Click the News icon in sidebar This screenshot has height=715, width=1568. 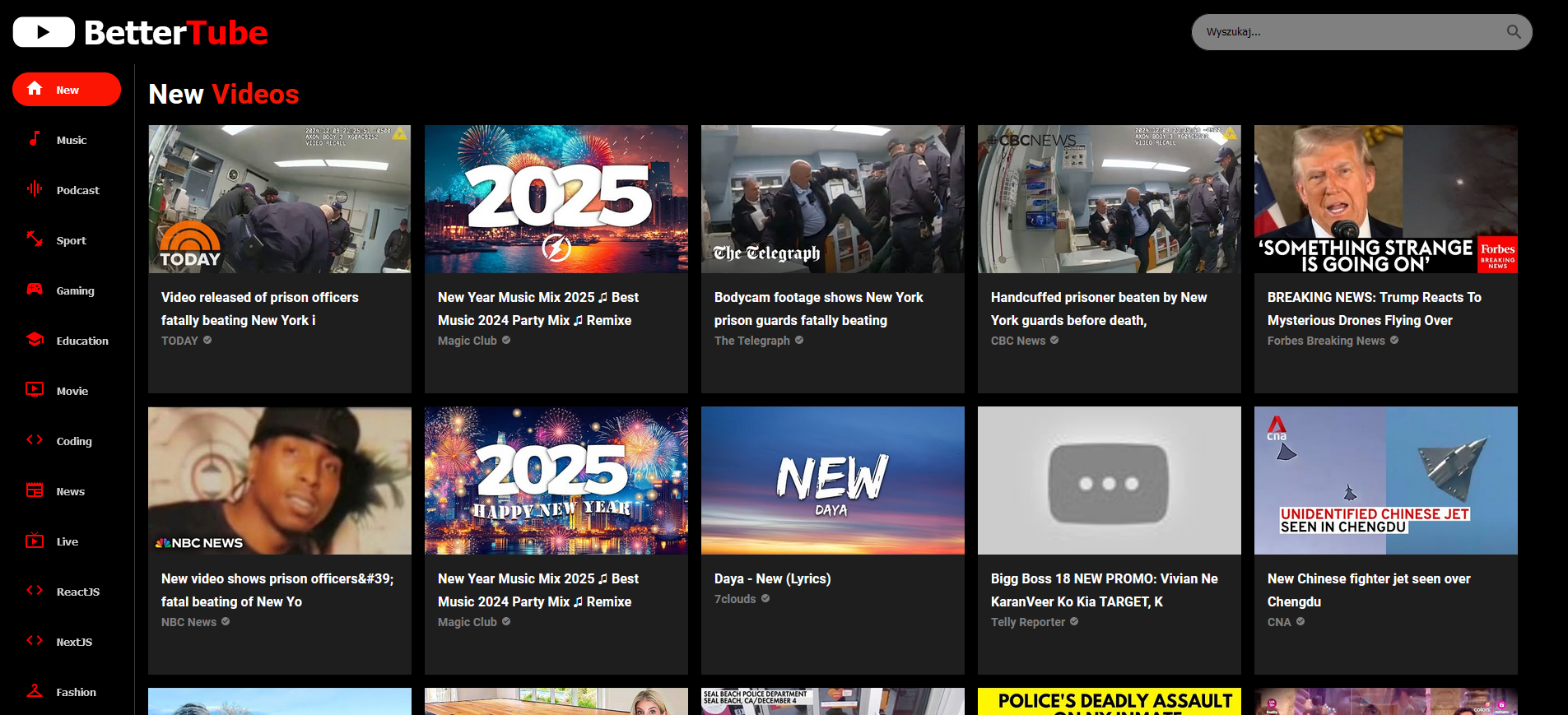coord(35,490)
